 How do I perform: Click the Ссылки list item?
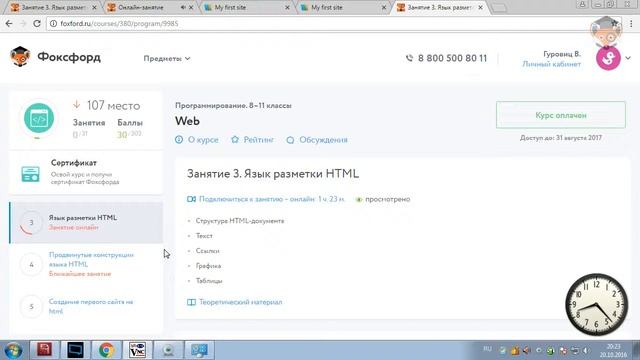[207, 251]
